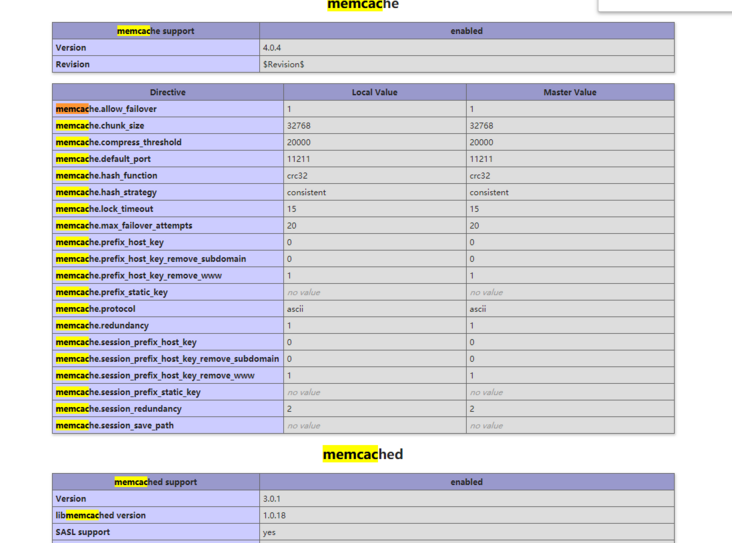Image resolution: width=732 pixels, height=543 pixels.
Task: Click the memcache section heading at top
Action: click(x=363, y=5)
